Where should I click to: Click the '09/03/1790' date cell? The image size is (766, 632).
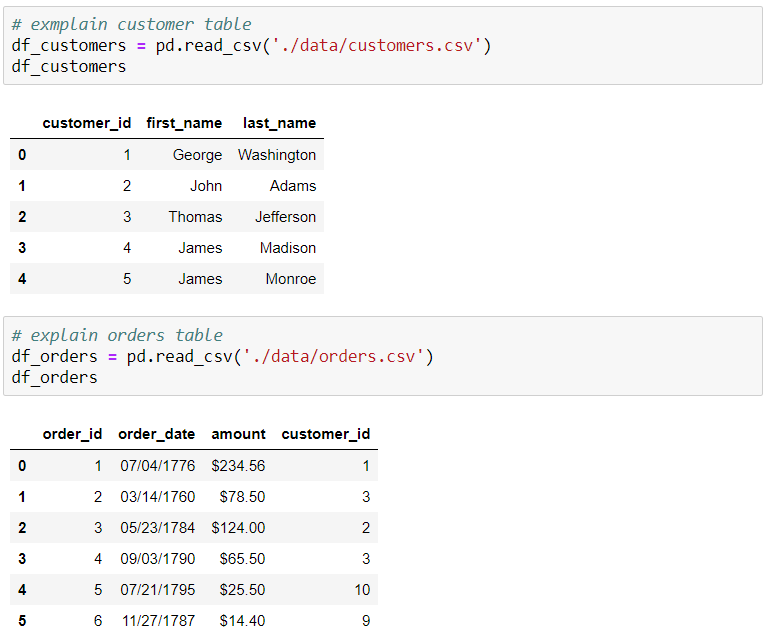point(158,559)
